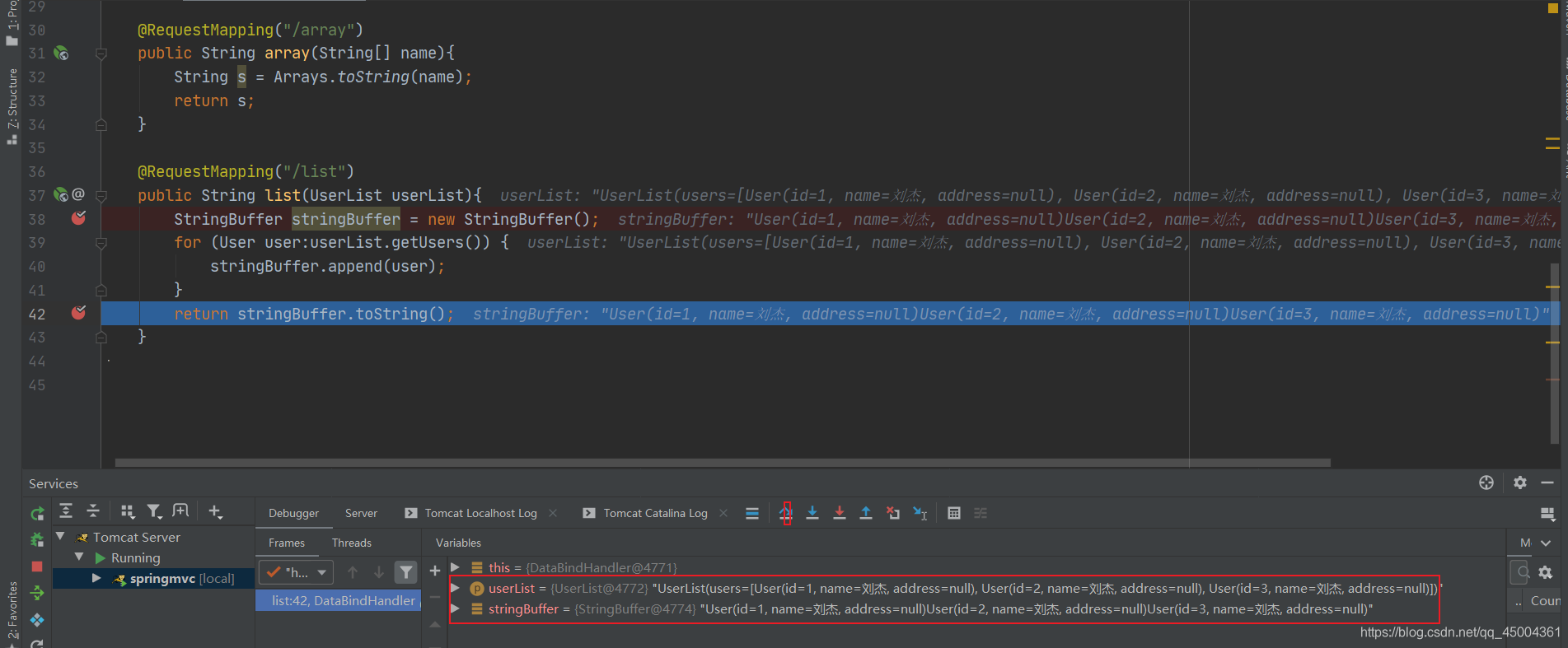
Task: Close the Tomcat Localhost Log tab
Action: click(x=553, y=513)
